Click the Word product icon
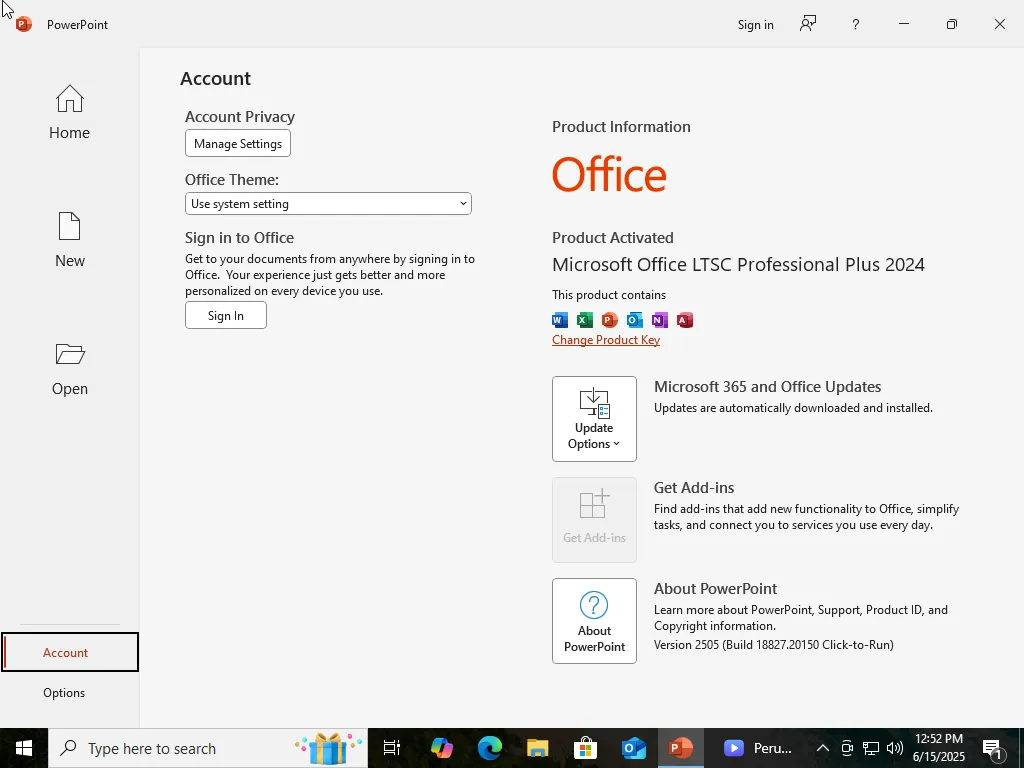 click(x=560, y=320)
